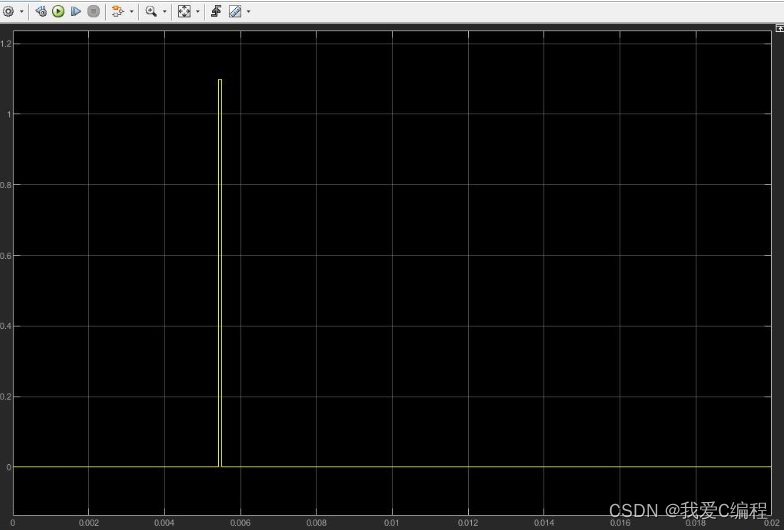Expand the measurements dropdown arrow

pos(248,12)
